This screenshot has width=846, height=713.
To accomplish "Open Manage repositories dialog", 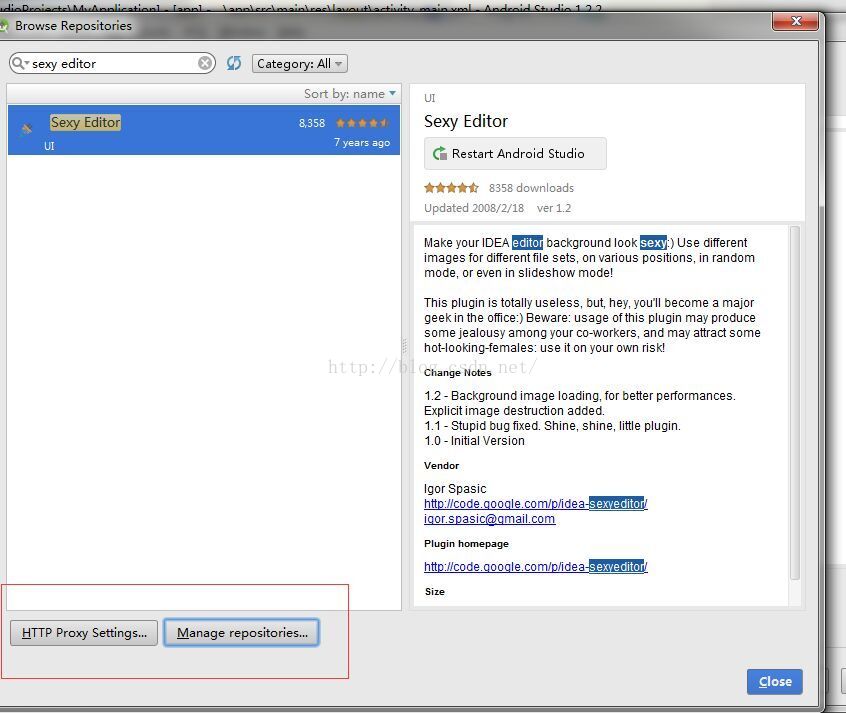I will tap(242, 633).
